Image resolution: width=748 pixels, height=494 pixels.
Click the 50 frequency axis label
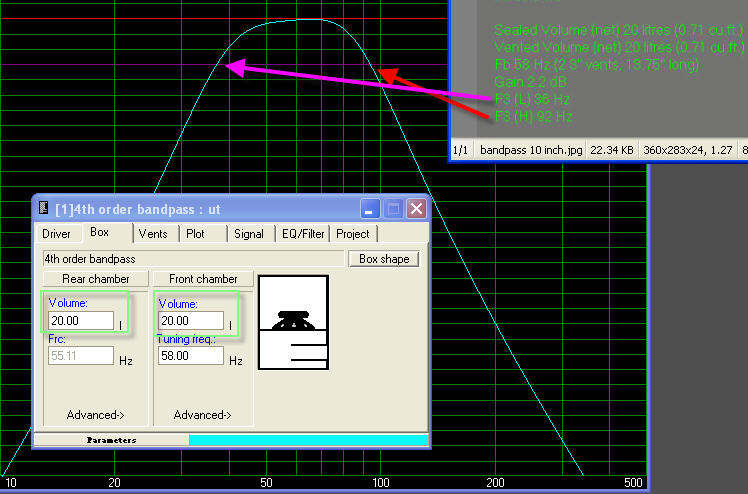pyautogui.click(x=266, y=483)
